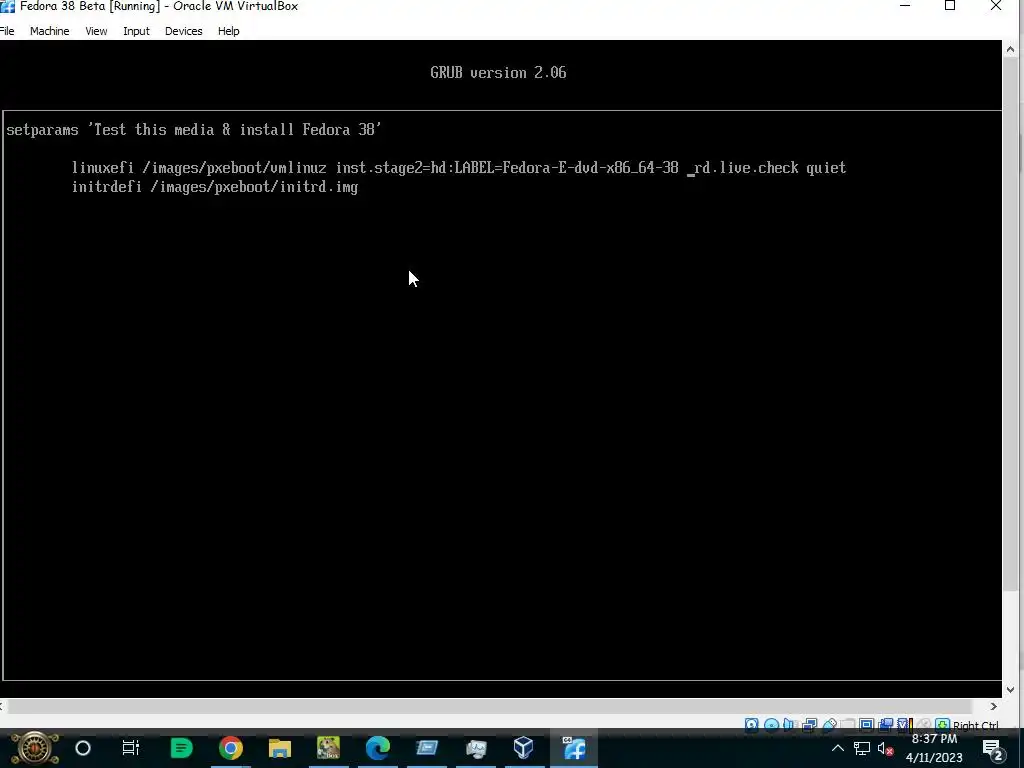
Task: Open the Machine menu
Action: pos(49,31)
